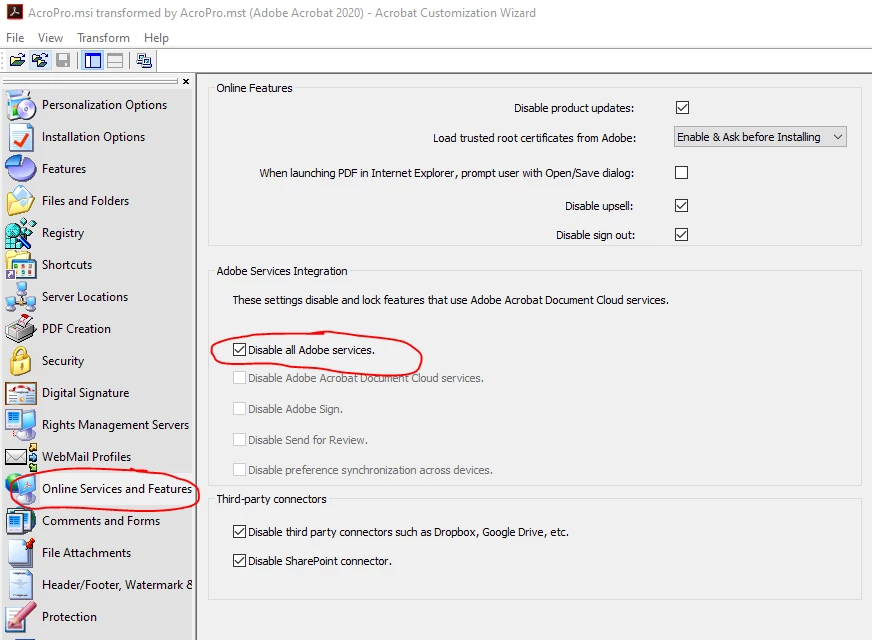
Task: Click the Installation Options checkmark icon
Action: pos(21,137)
